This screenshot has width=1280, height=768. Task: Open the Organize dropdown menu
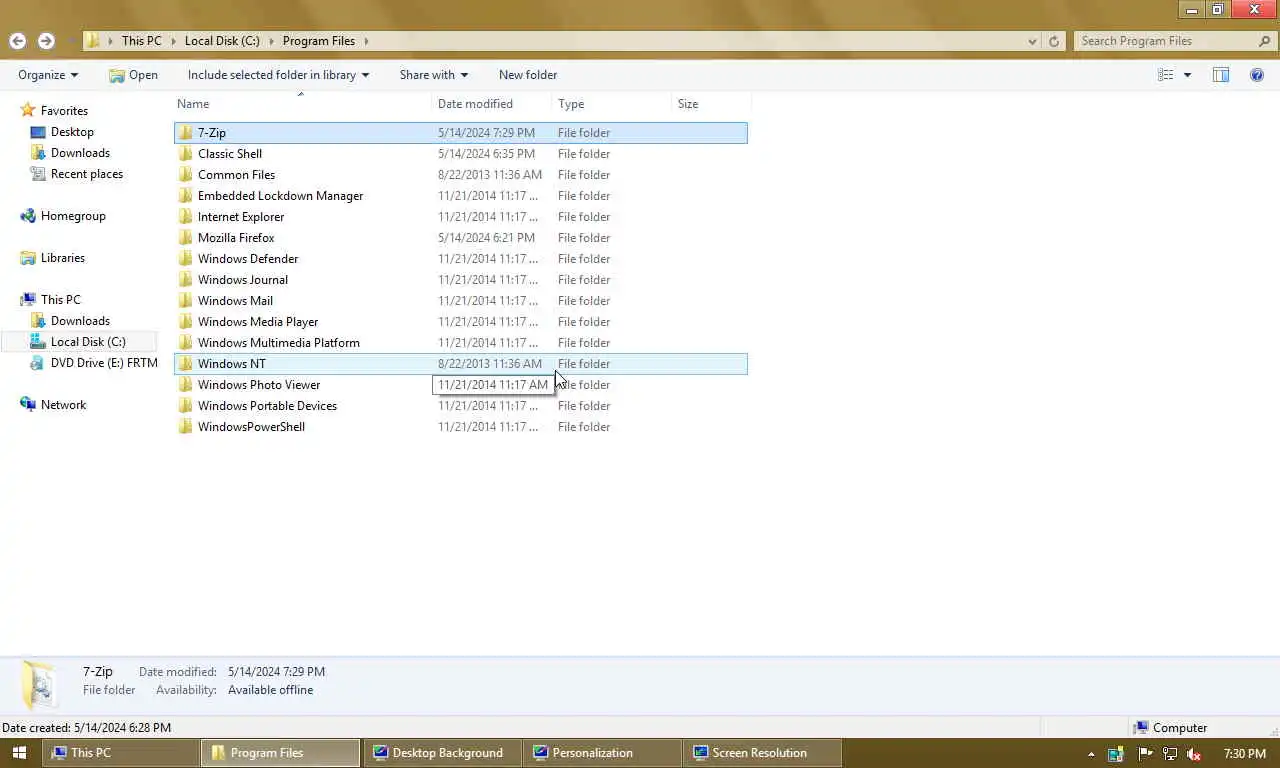48,75
